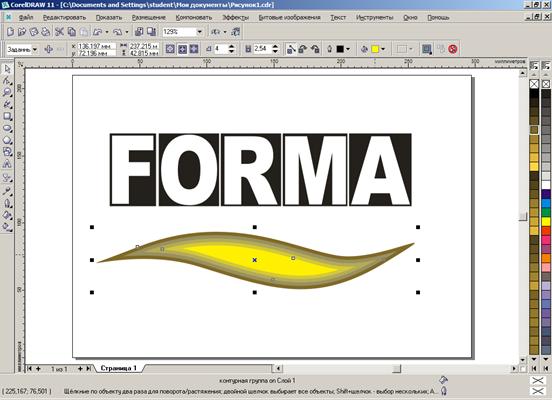Switch to the Страница 1 page tab
Viewport: 552px width, 400px height.
point(119,368)
